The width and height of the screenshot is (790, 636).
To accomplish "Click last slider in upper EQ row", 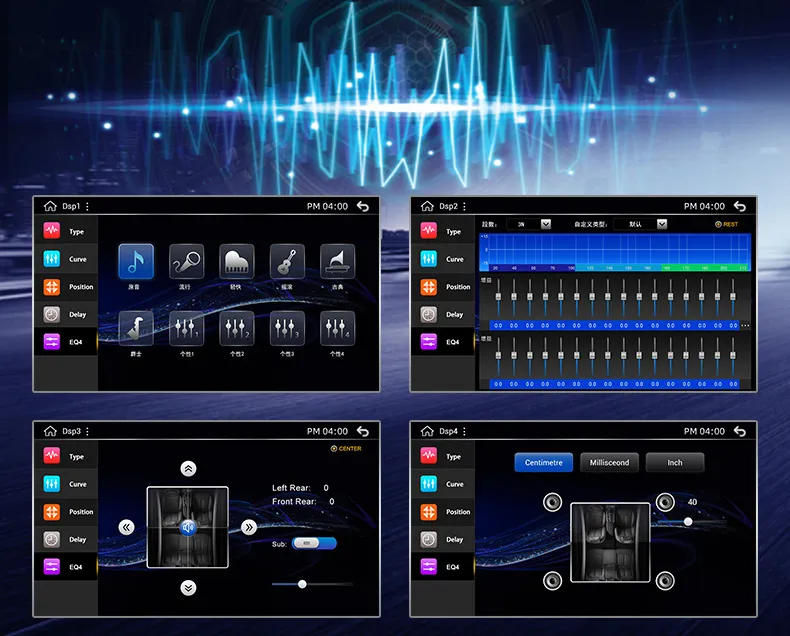I will [733, 297].
